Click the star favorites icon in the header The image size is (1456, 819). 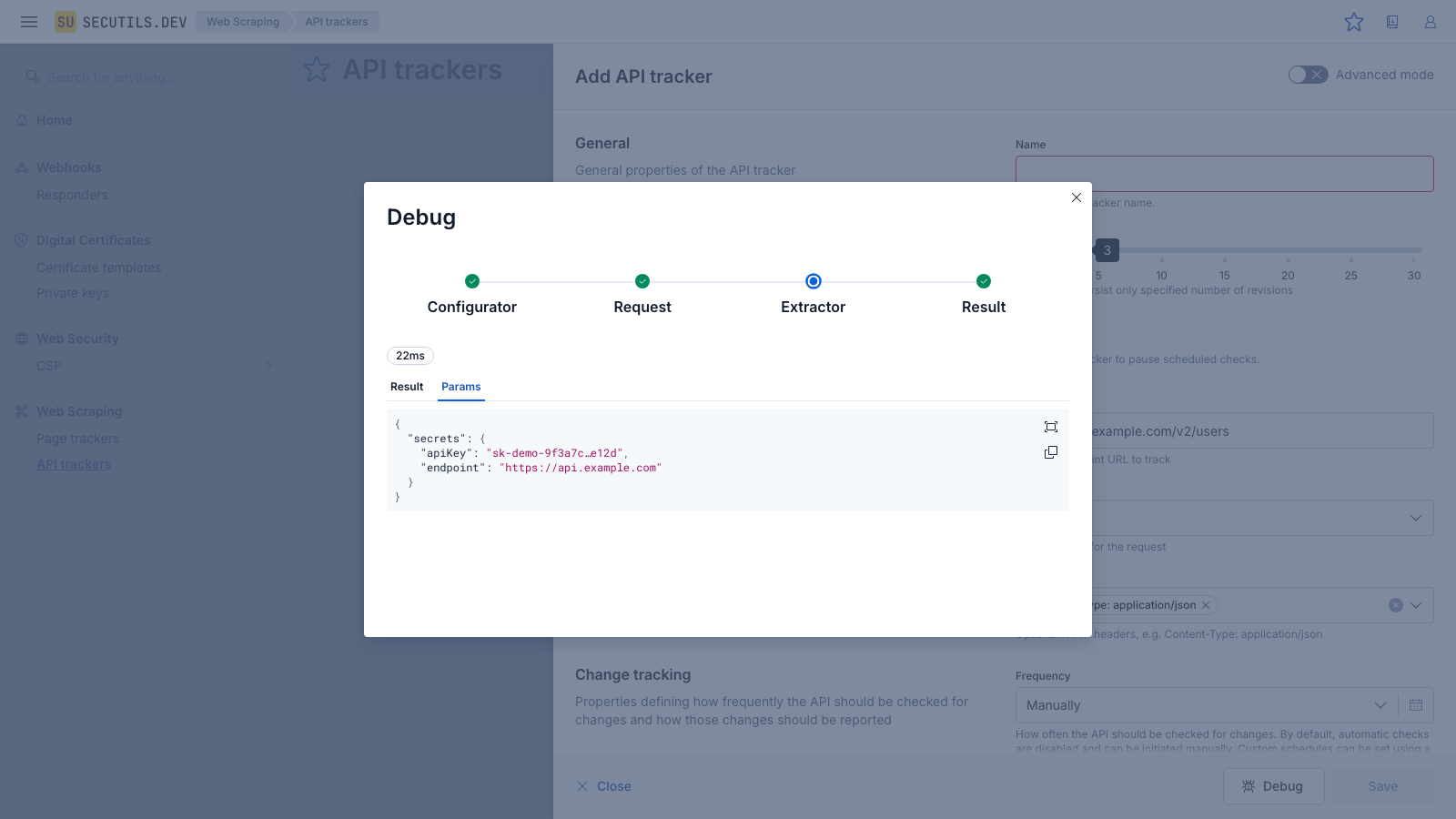pos(1354,22)
